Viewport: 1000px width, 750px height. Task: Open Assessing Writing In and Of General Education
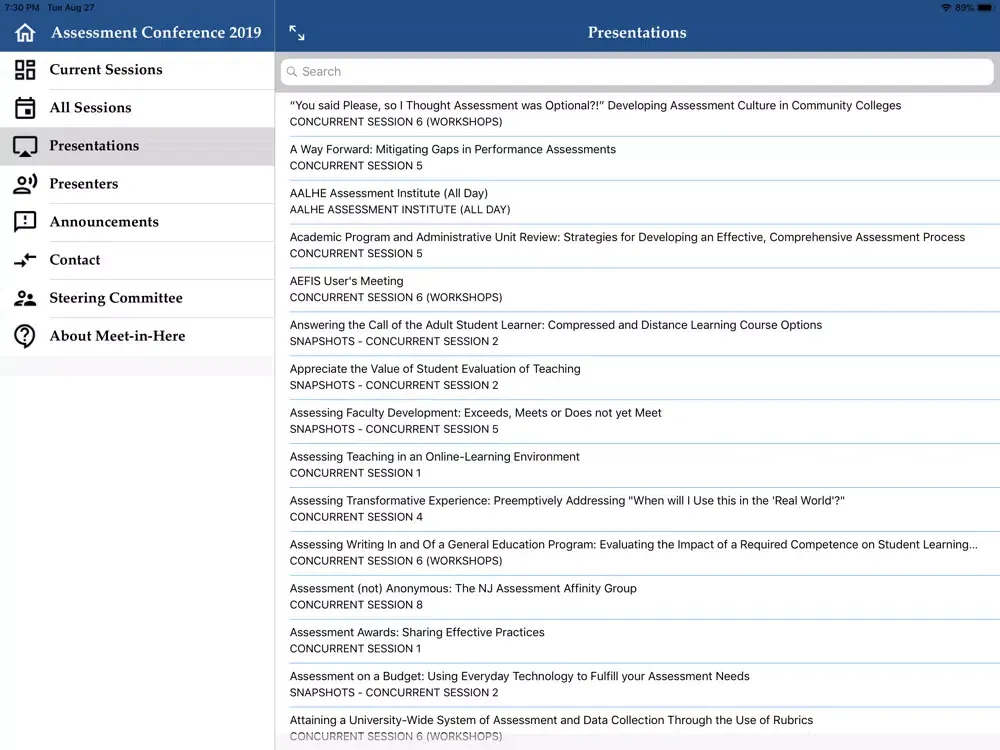638,554
